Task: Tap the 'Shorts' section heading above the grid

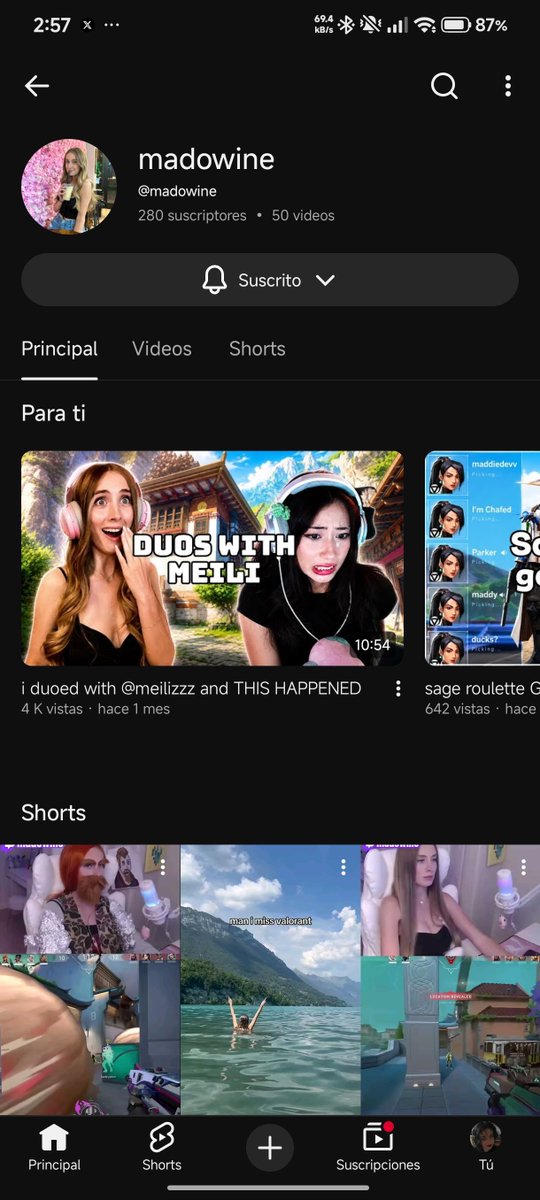Action: coord(53,813)
